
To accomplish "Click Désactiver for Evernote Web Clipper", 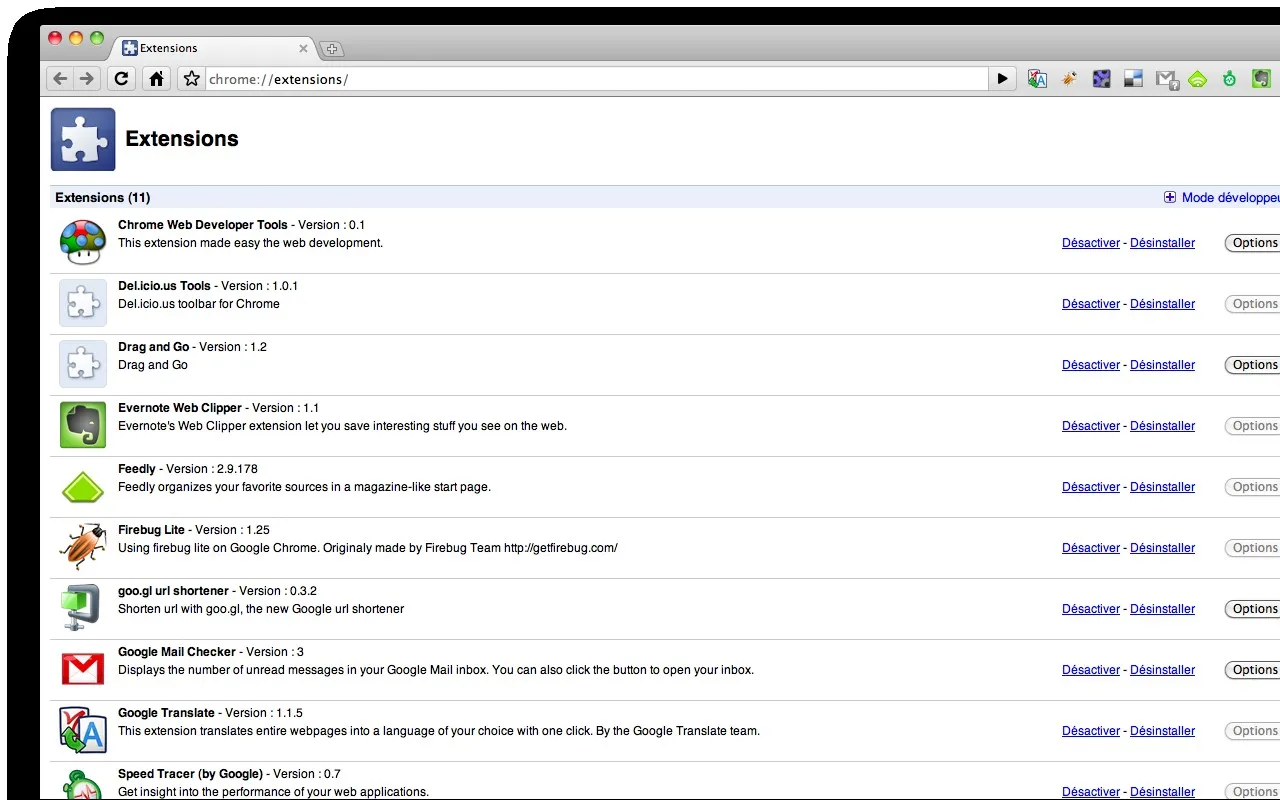I will tap(1091, 426).
